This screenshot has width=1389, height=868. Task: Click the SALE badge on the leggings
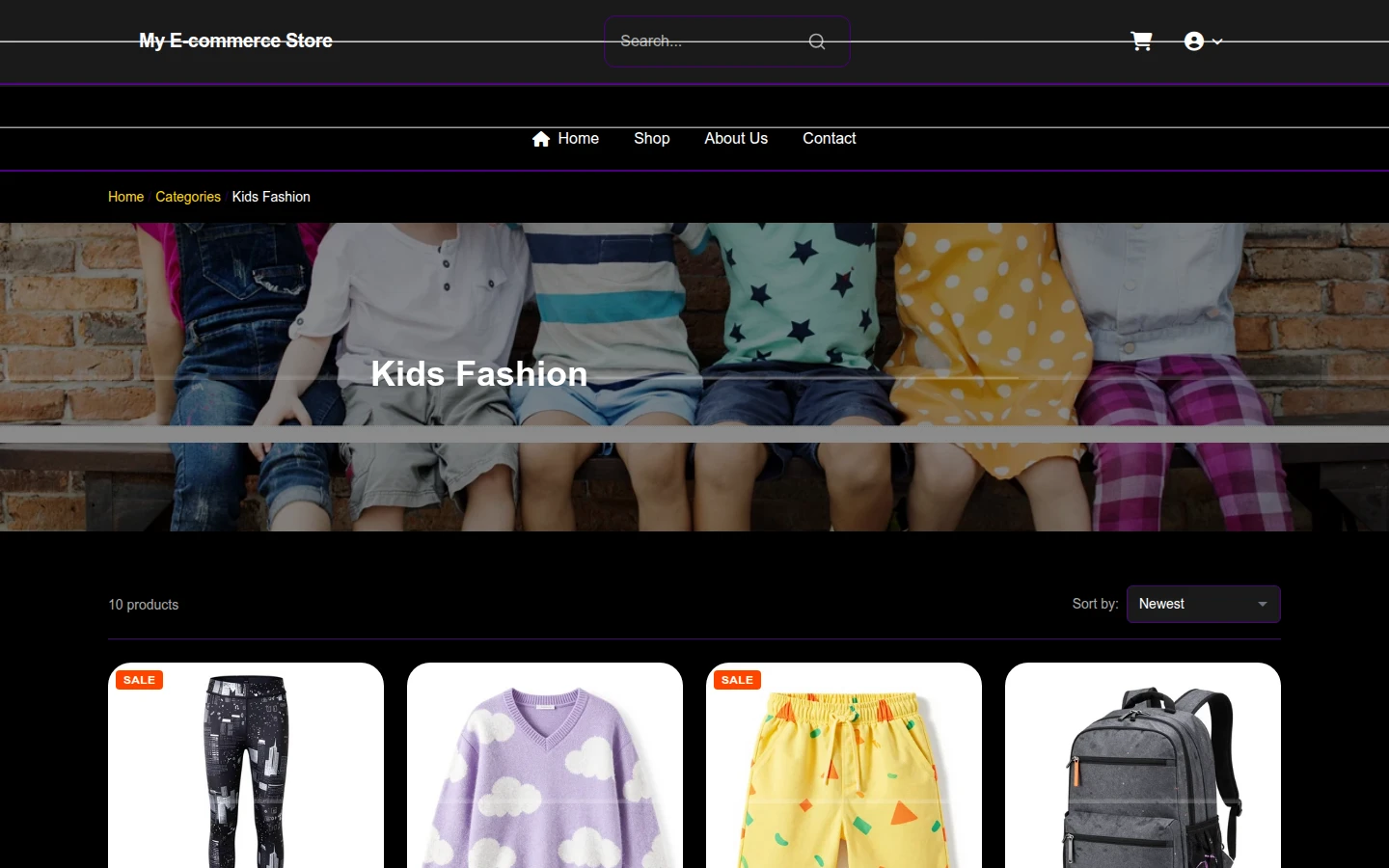pos(139,680)
